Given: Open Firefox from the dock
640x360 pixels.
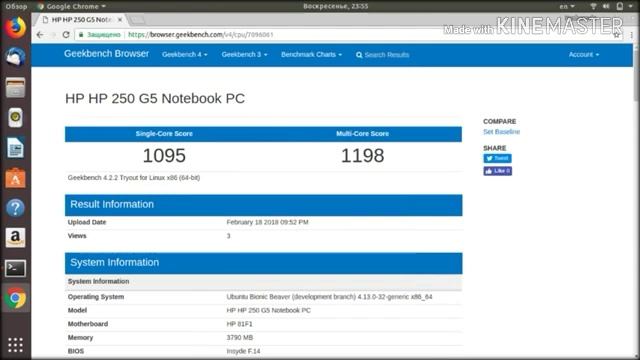Looking at the screenshot, I should pyautogui.click(x=16, y=27).
